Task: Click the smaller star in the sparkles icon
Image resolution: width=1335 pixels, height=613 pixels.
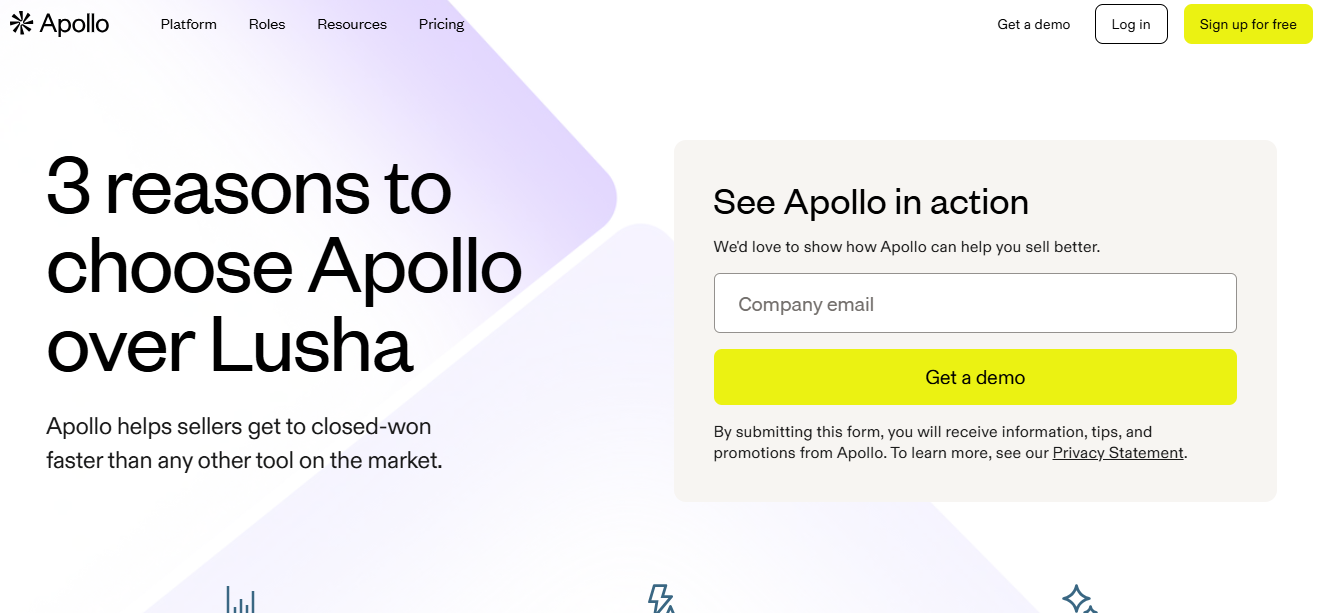Action: pyautogui.click(x=1089, y=611)
